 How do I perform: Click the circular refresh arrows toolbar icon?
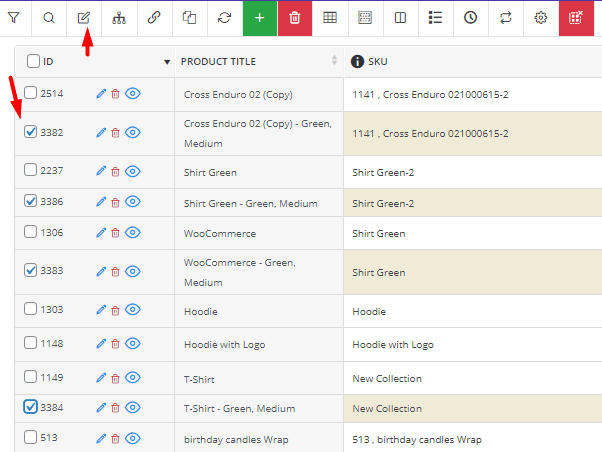click(225, 18)
